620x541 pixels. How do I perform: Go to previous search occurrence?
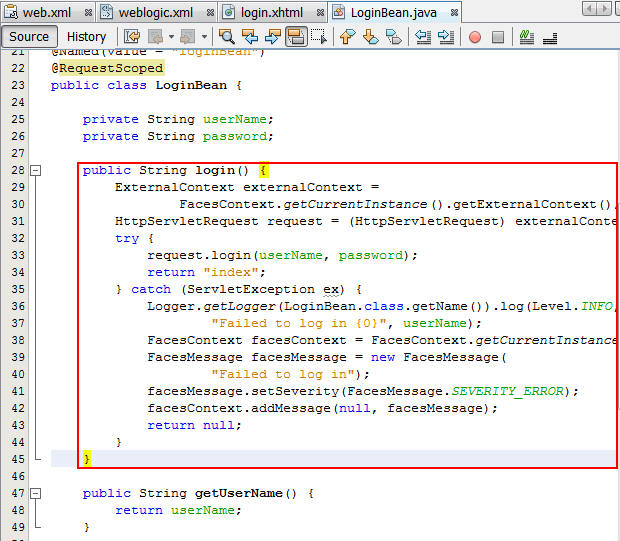click(250, 37)
